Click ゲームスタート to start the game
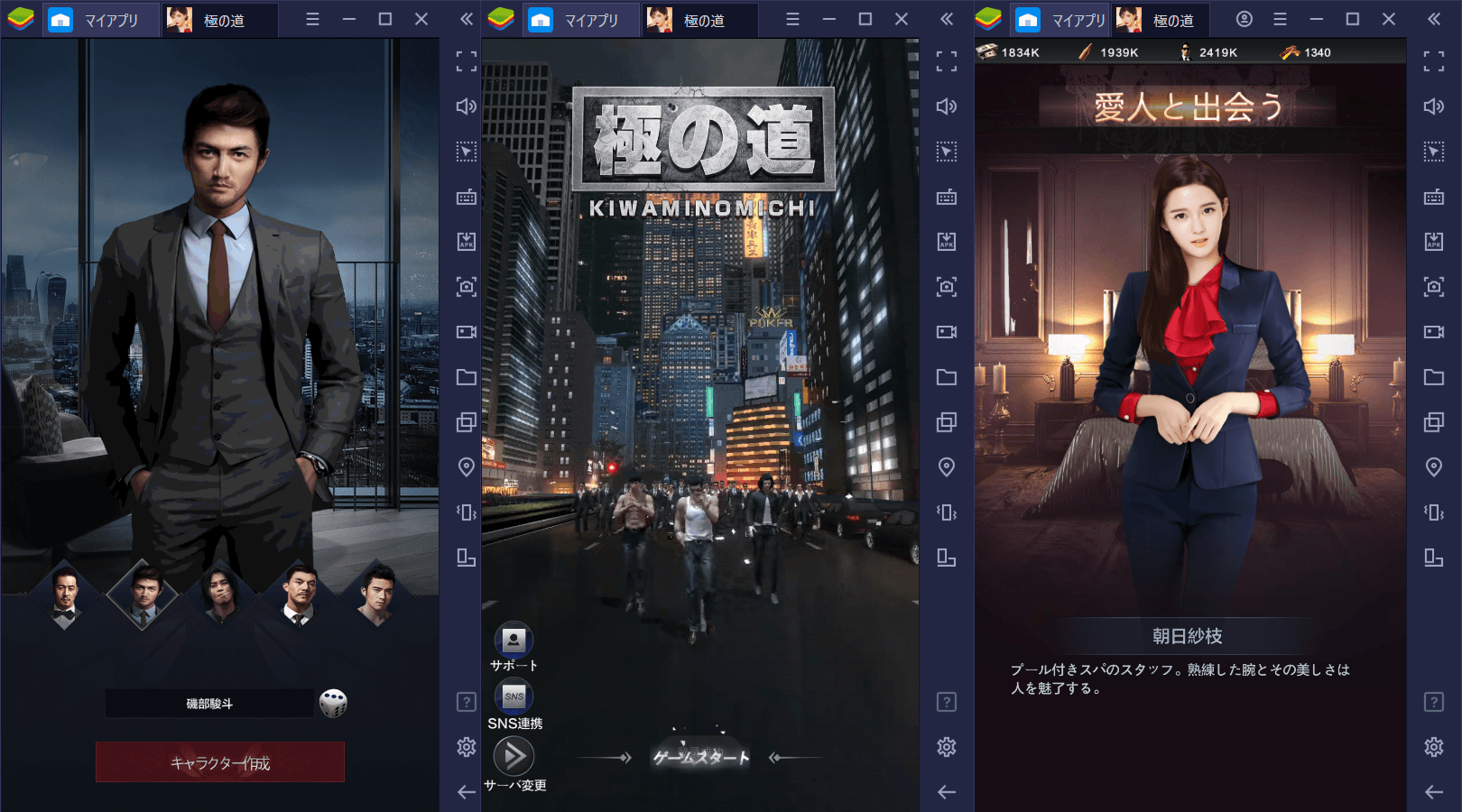The width and height of the screenshot is (1462, 812). [x=701, y=757]
